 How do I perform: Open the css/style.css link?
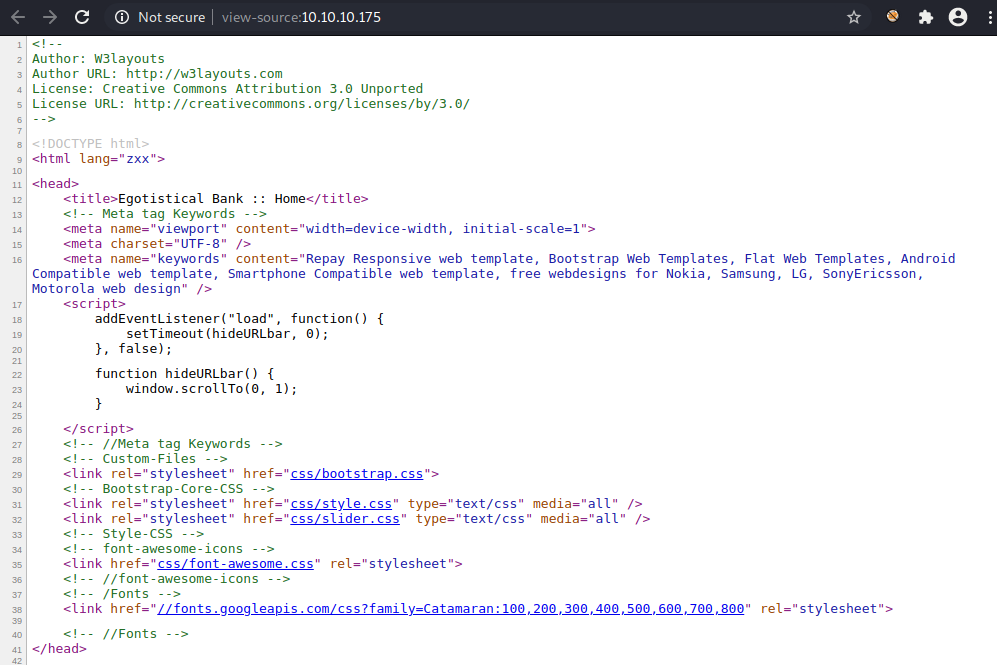(341, 504)
